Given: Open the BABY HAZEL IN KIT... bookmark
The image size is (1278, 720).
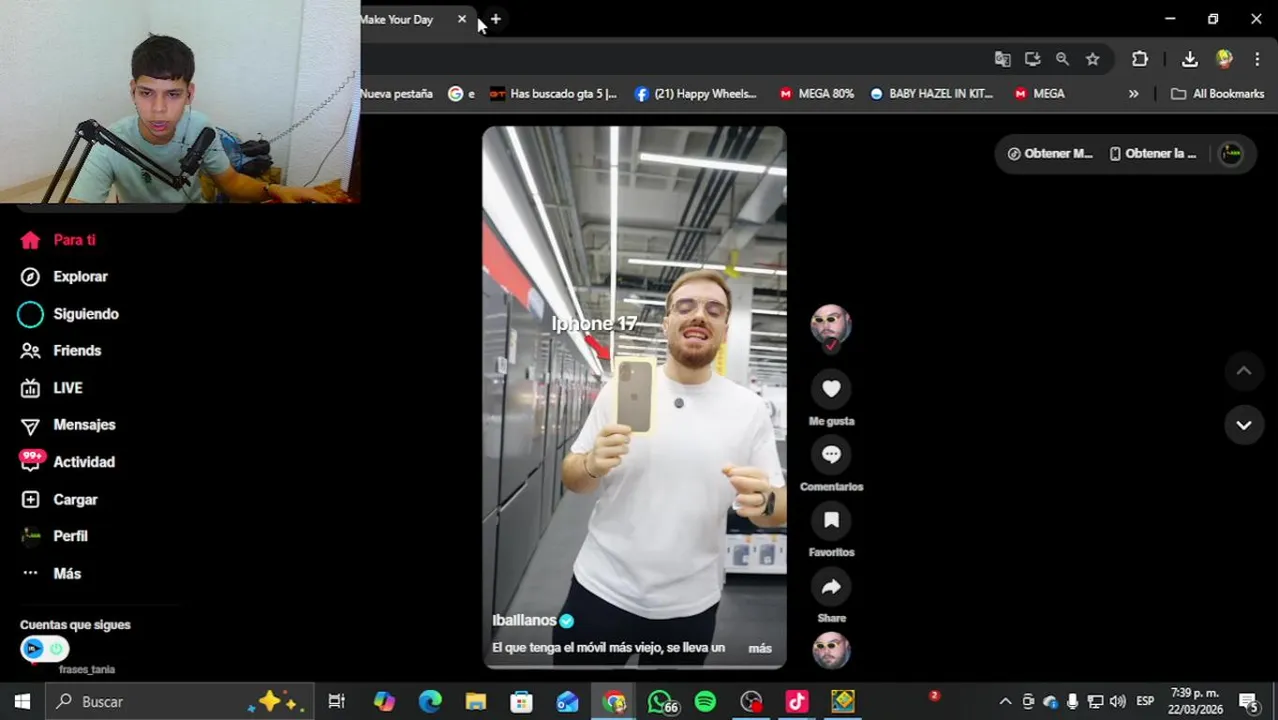Looking at the screenshot, I should click(931, 93).
